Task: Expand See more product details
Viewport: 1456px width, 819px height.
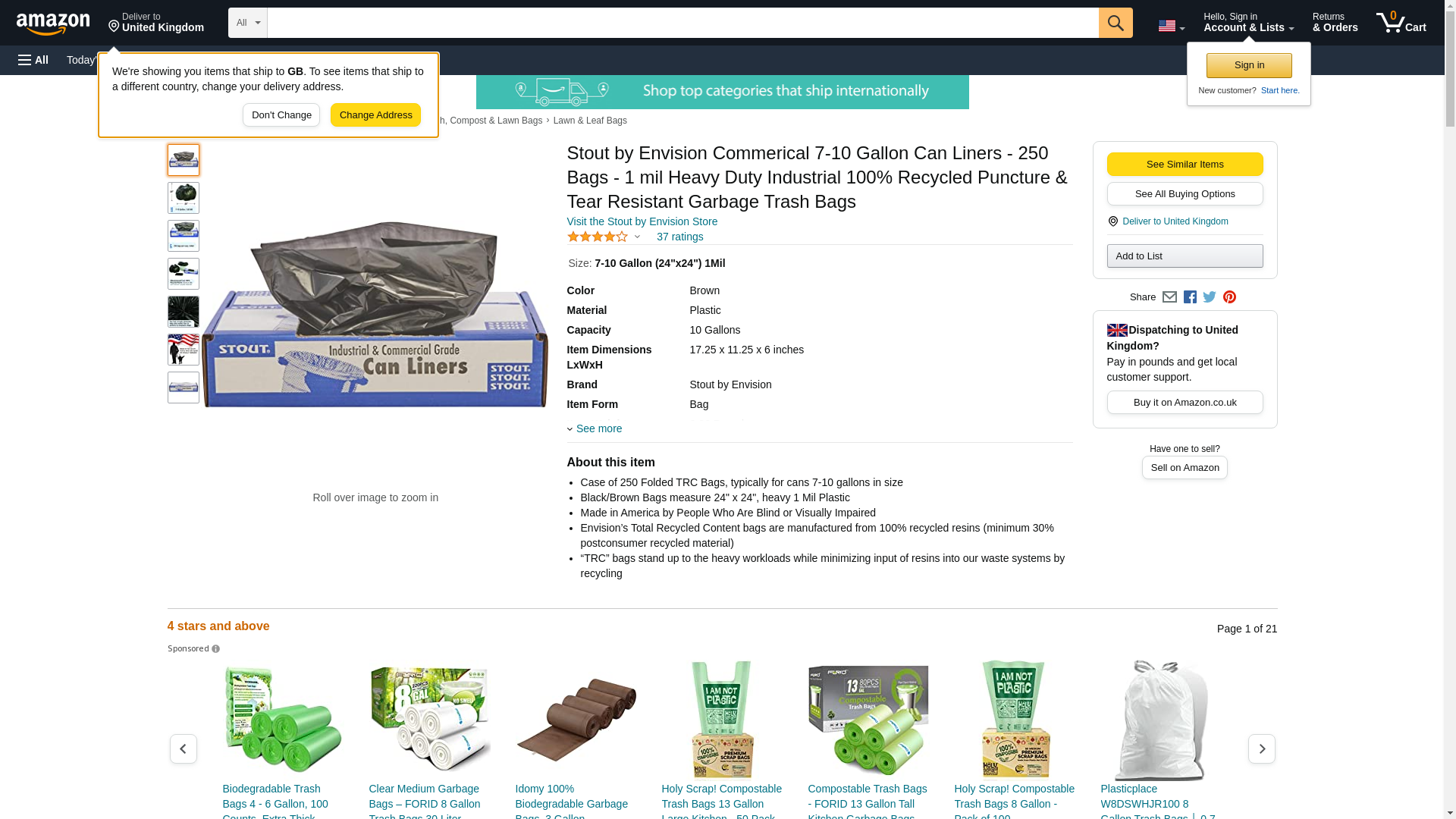Action: (595, 429)
